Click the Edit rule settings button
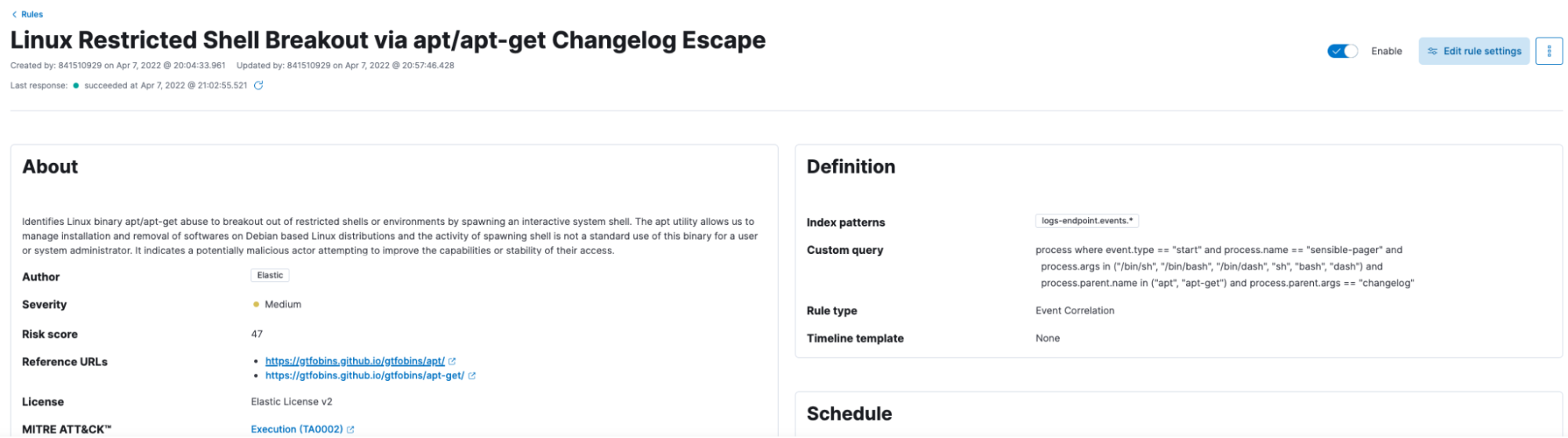Image resolution: width=1568 pixels, height=438 pixels. pyautogui.click(x=1474, y=51)
